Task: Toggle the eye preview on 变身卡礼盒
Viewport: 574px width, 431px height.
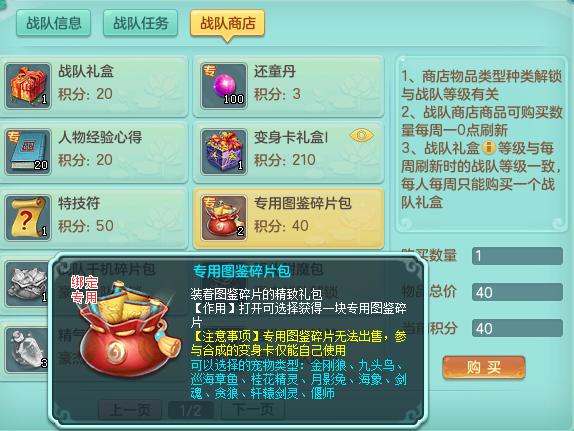Action: point(362,135)
